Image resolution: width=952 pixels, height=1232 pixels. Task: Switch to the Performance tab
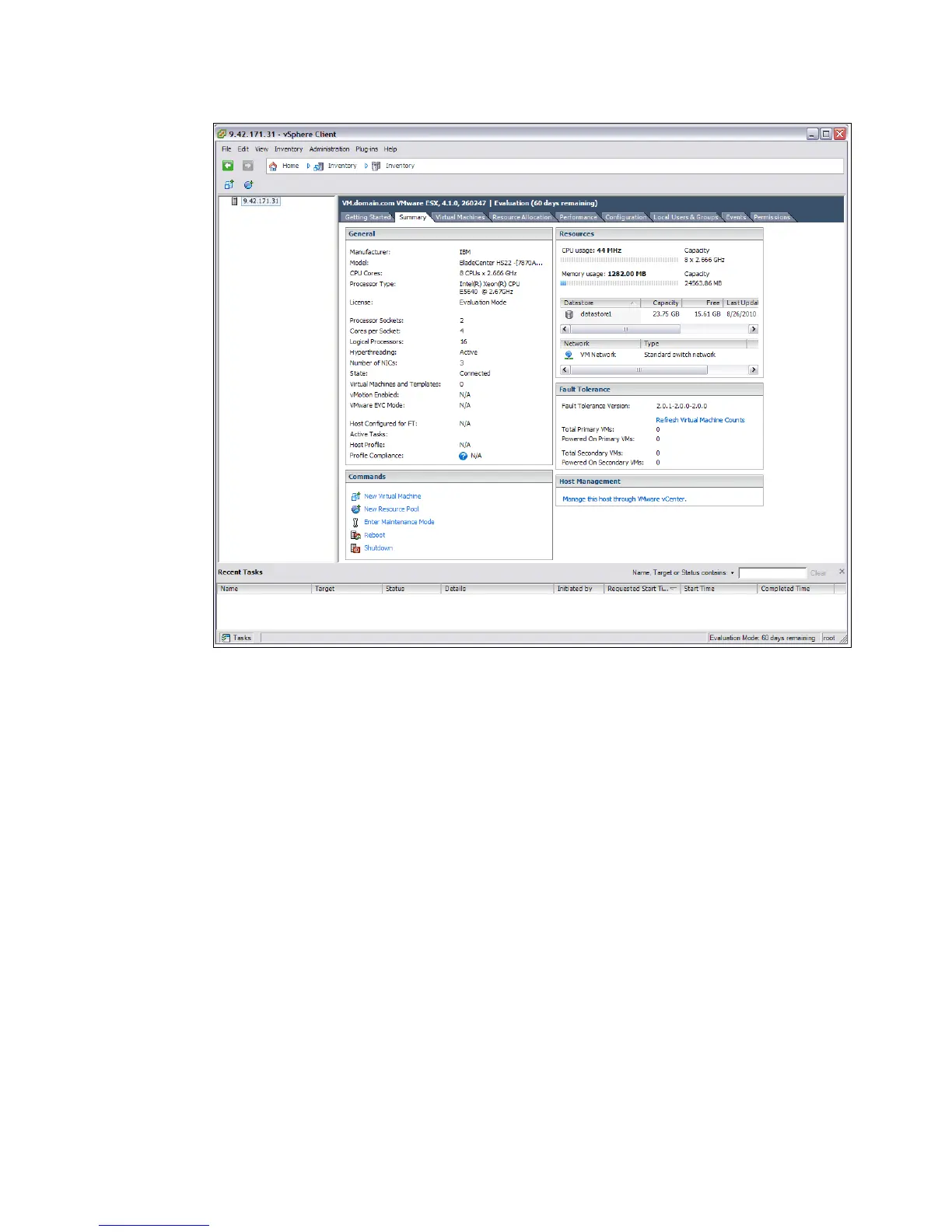578,217
